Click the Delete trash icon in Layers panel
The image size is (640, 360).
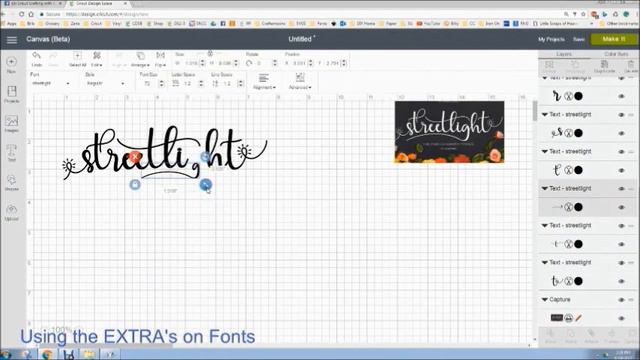(x=631, y=64)
